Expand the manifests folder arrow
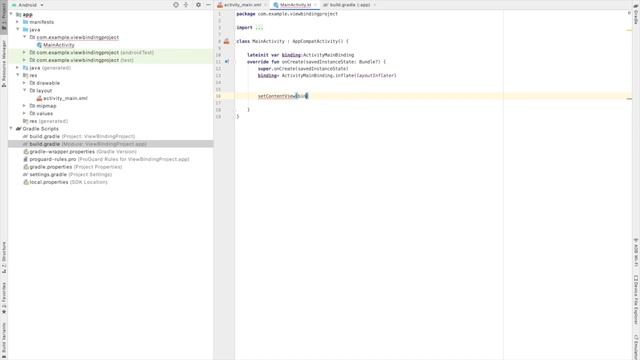640x360 pixels. (x=18, y=22)
